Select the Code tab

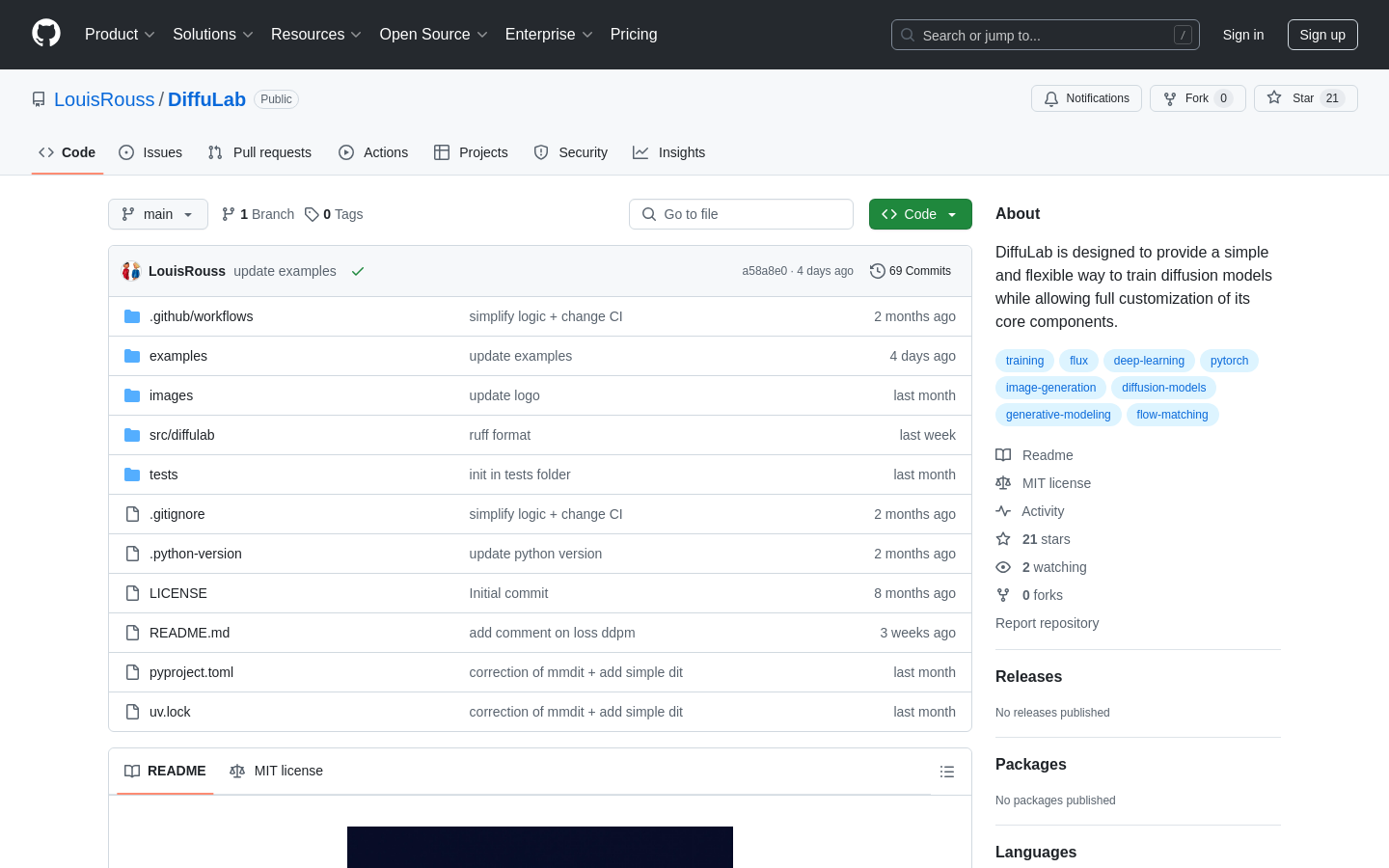[68, 152]
